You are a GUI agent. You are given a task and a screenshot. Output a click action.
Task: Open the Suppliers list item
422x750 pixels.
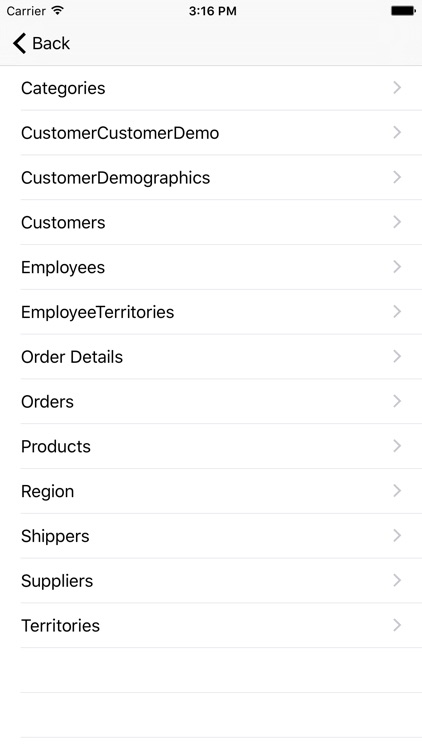tap(211, 581)
